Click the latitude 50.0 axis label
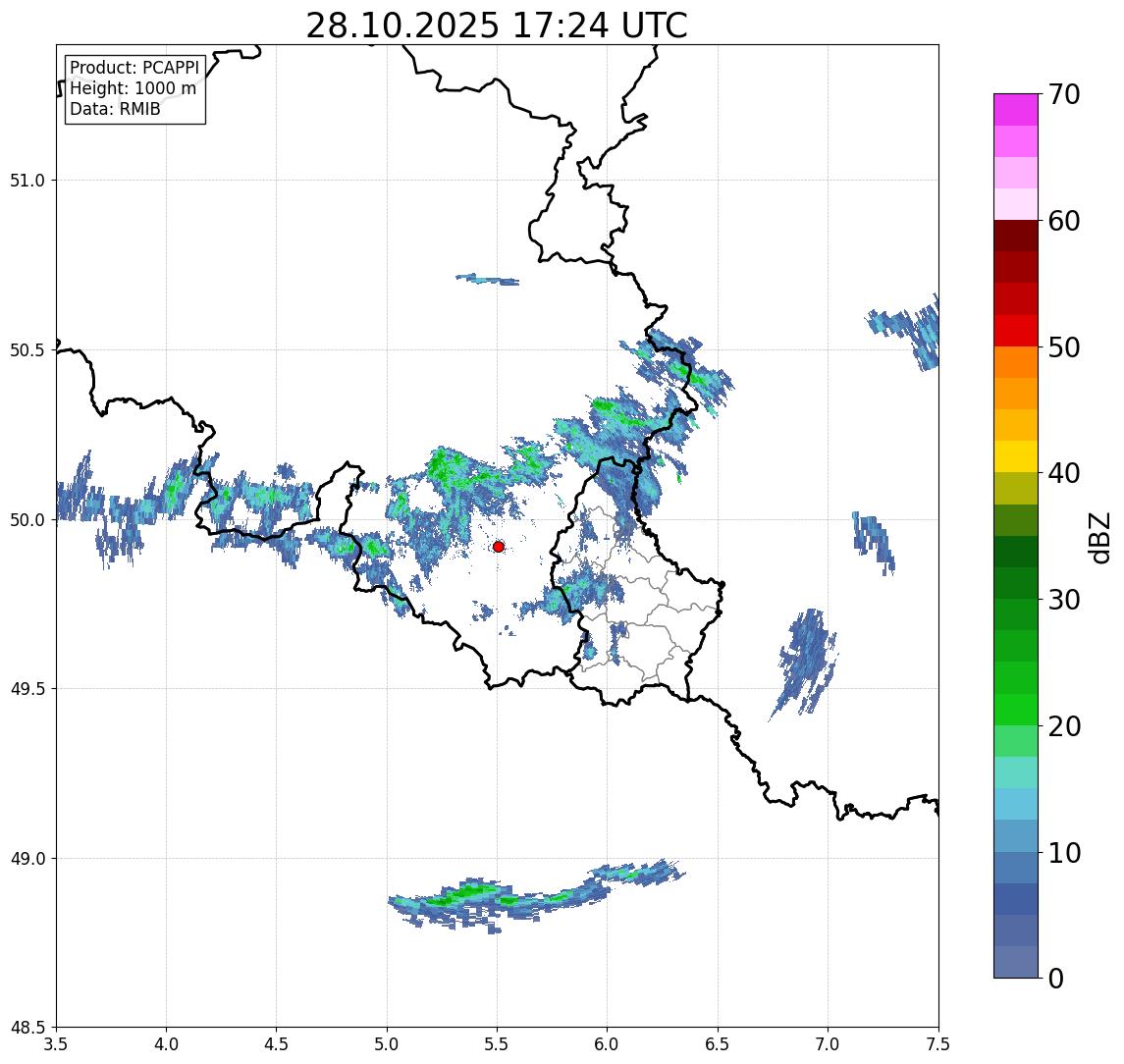 coord(27,519)
